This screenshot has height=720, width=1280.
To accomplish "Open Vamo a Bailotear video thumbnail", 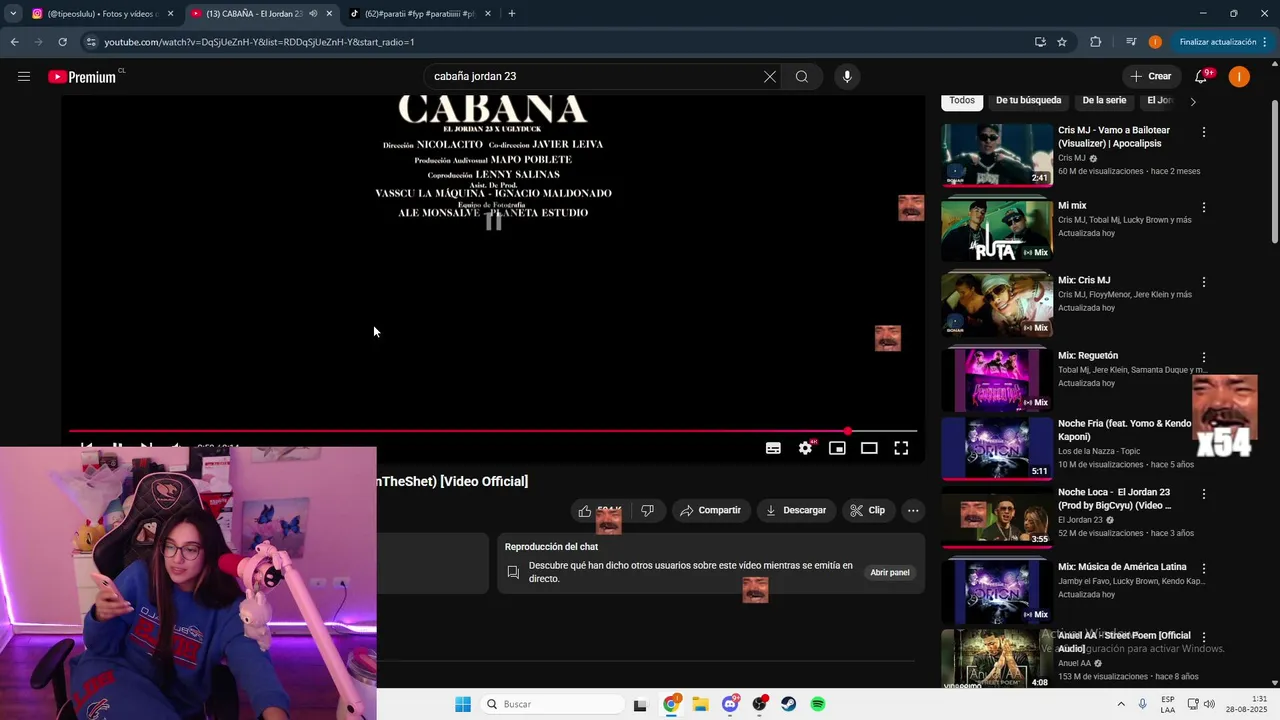I will pyautogui.click(x=997, y=155).
